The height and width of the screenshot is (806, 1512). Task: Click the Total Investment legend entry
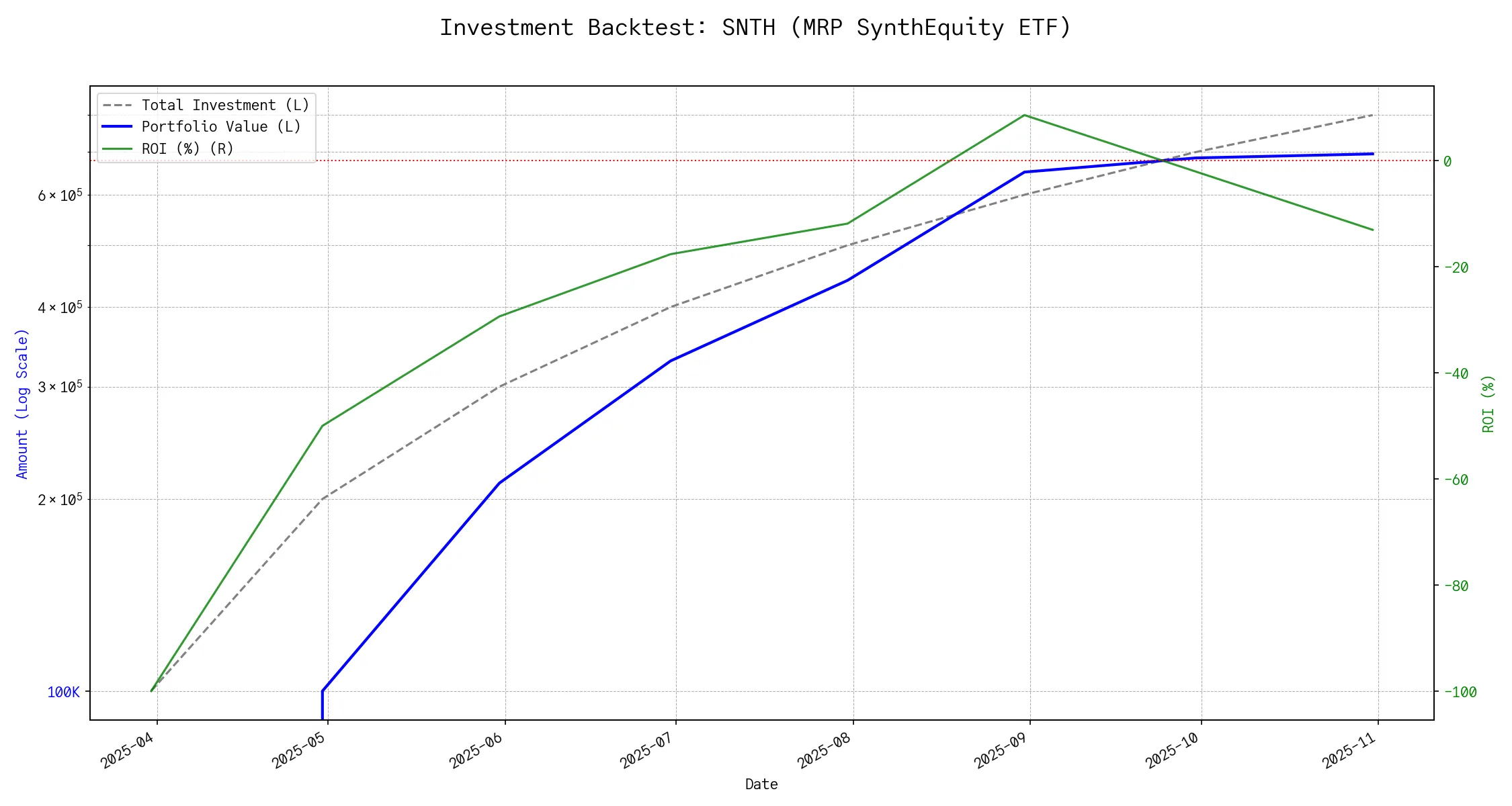click(x=225, y=105)
